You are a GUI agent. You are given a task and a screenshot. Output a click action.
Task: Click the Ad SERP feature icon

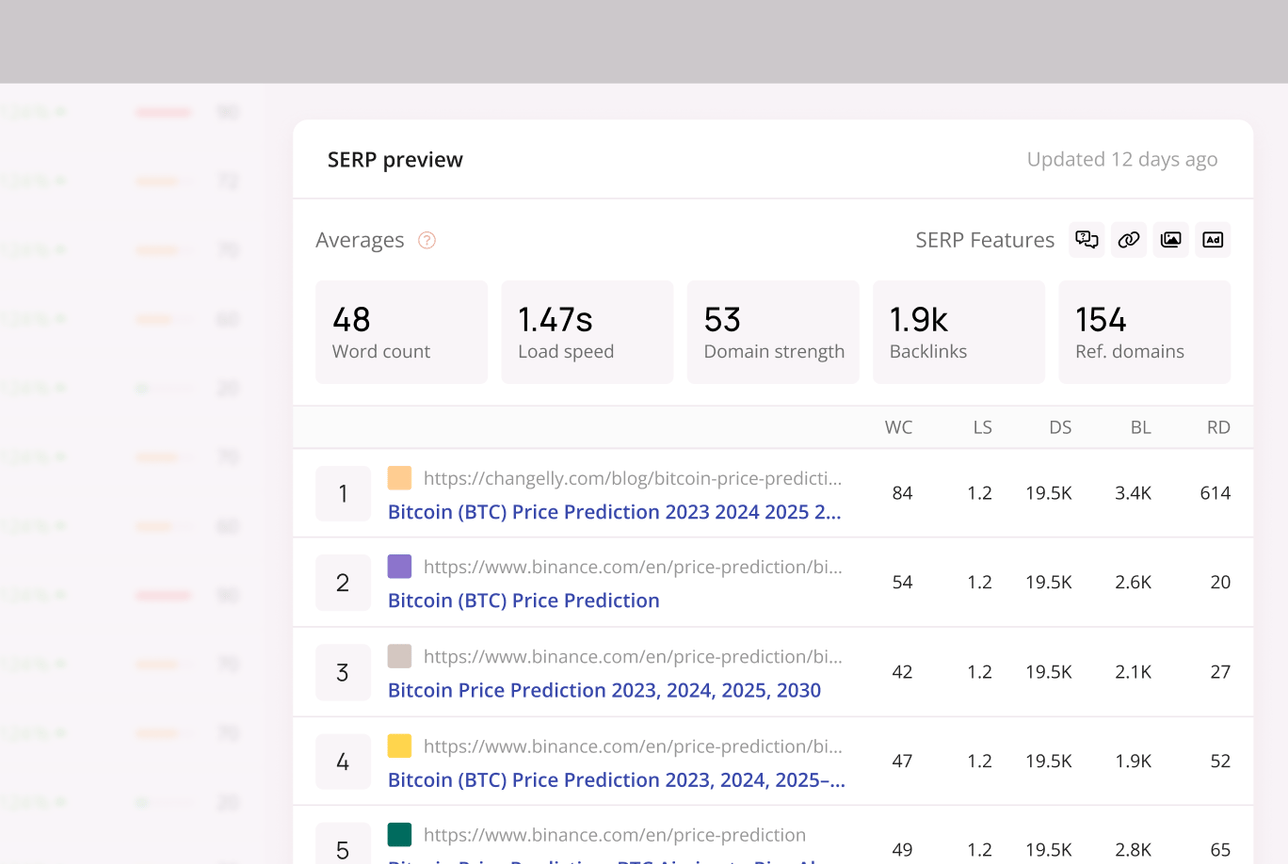(1213, 240)
